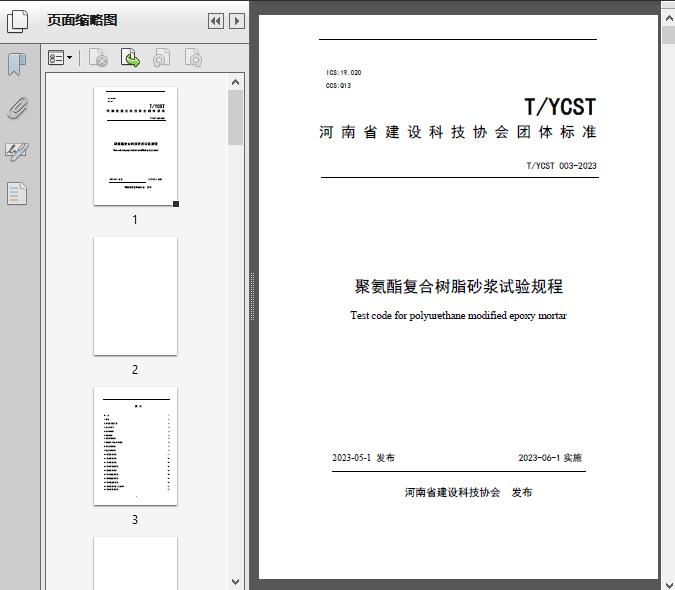675x590 pixels.
Task: Click the delete pages icon
Action: click(98, 58)
